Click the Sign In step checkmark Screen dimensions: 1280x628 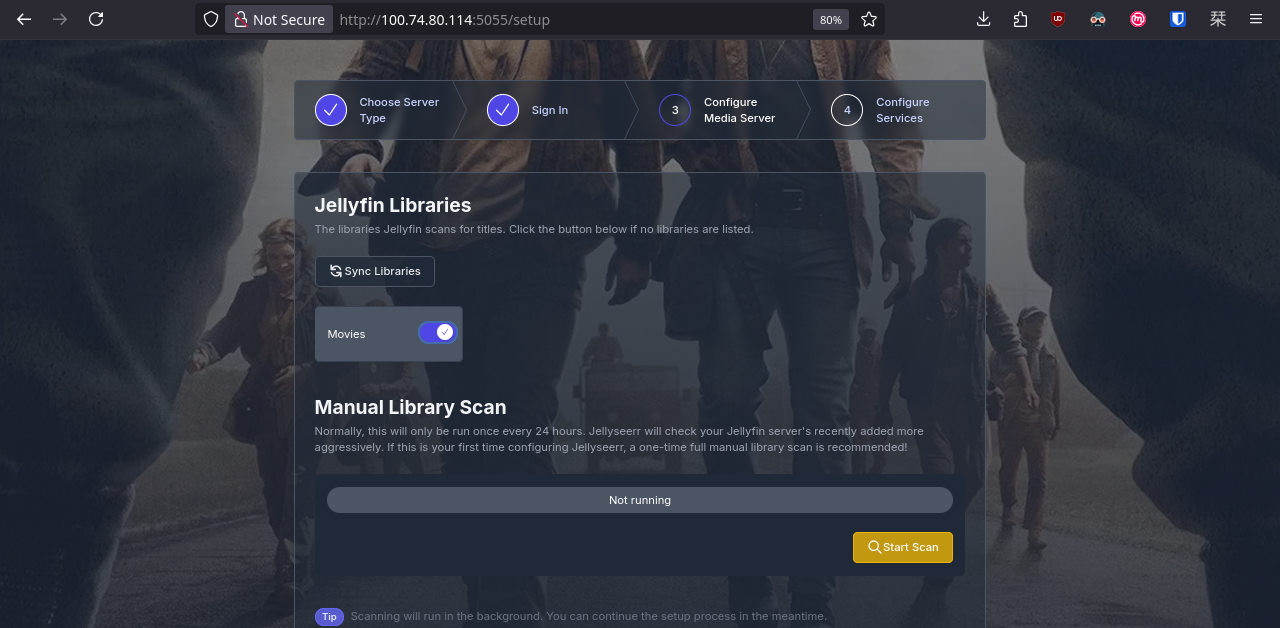[503, 110]
